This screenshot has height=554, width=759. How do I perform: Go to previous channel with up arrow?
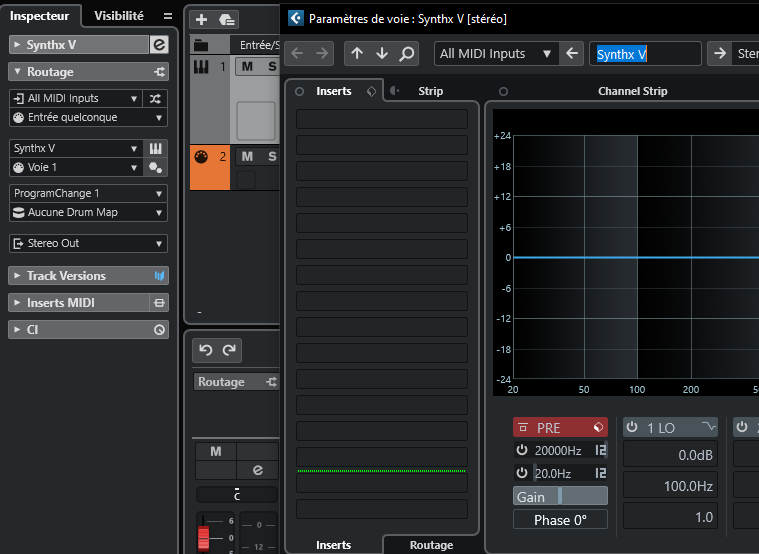pos(357,54)
